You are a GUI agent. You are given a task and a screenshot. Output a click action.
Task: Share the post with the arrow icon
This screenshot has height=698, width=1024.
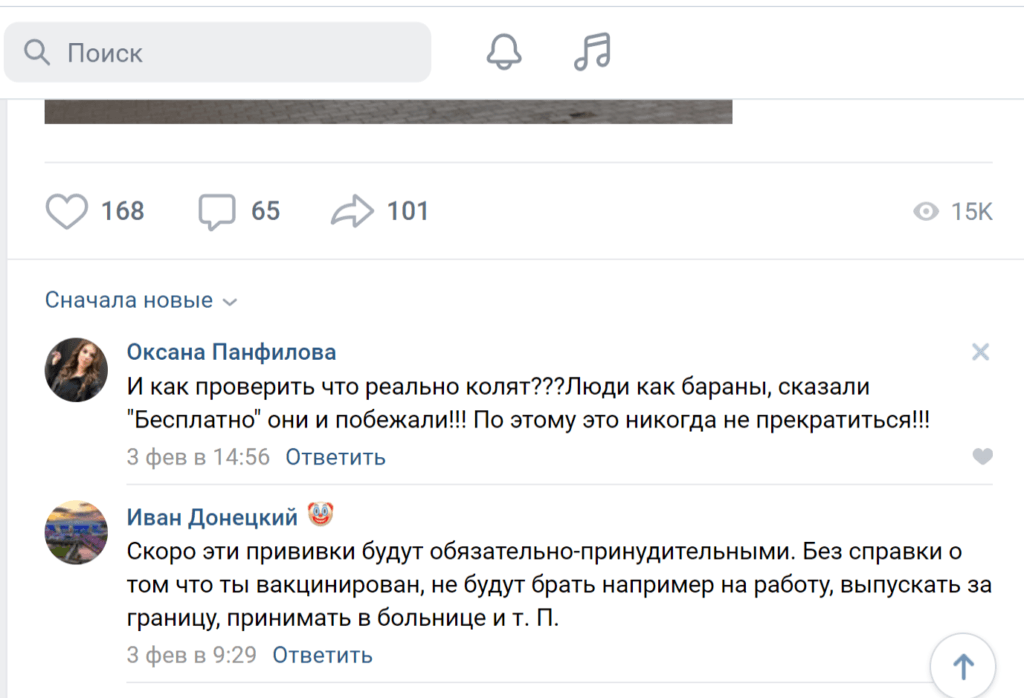click(355, 211)
